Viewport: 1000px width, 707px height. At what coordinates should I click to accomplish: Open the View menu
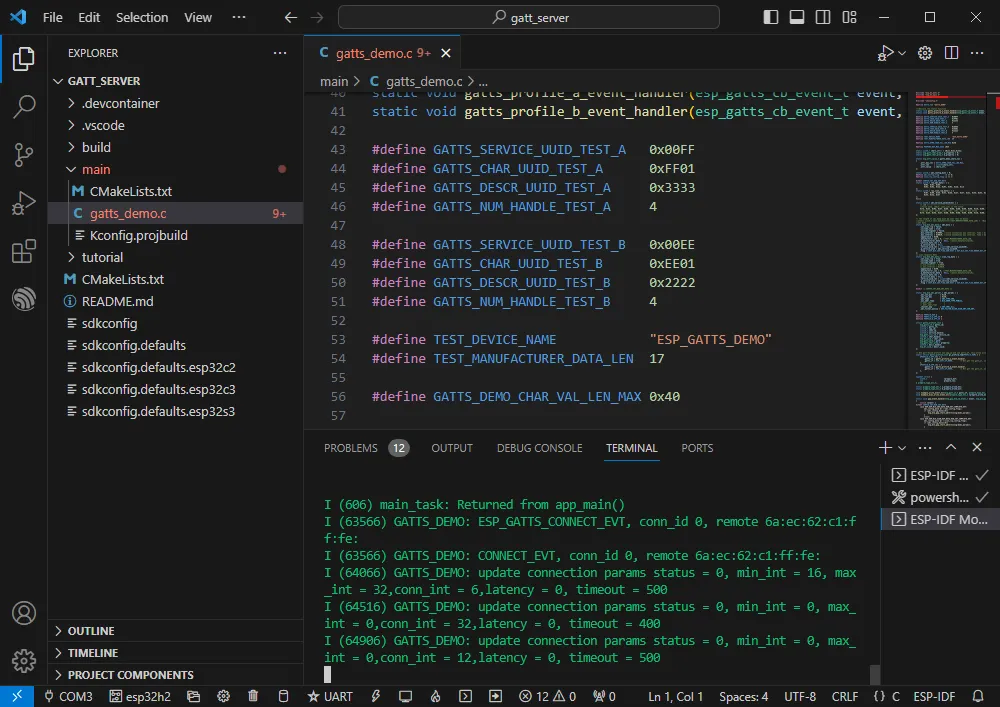tap(198, 17)
